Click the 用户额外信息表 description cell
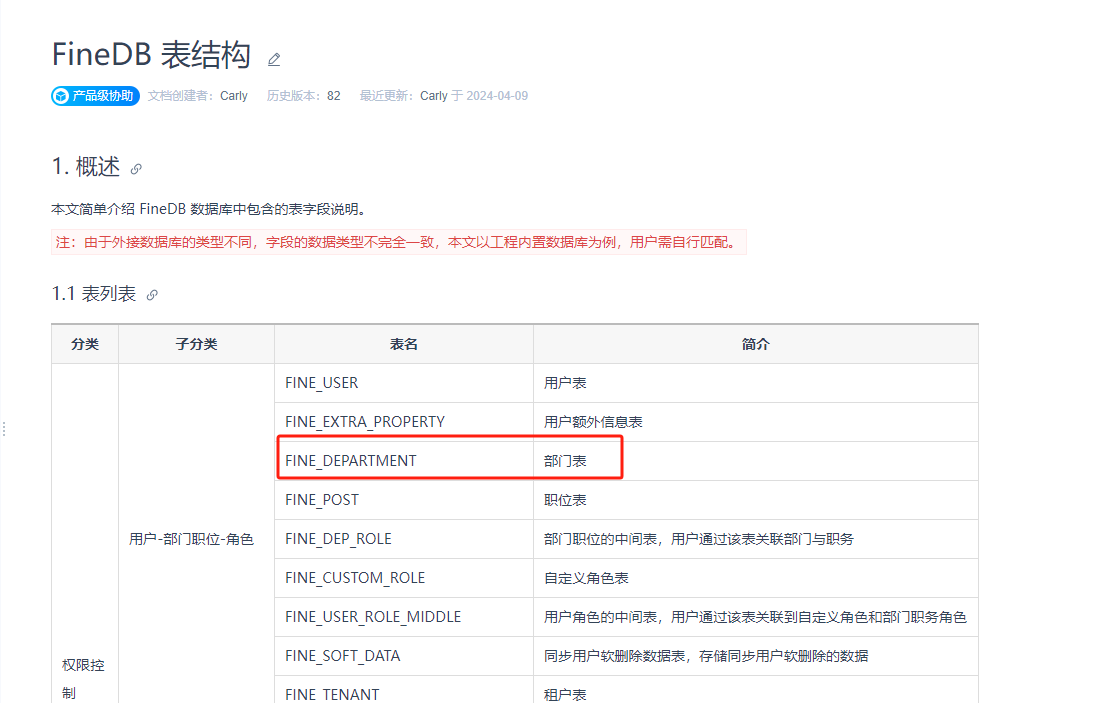 coord(755,422)
